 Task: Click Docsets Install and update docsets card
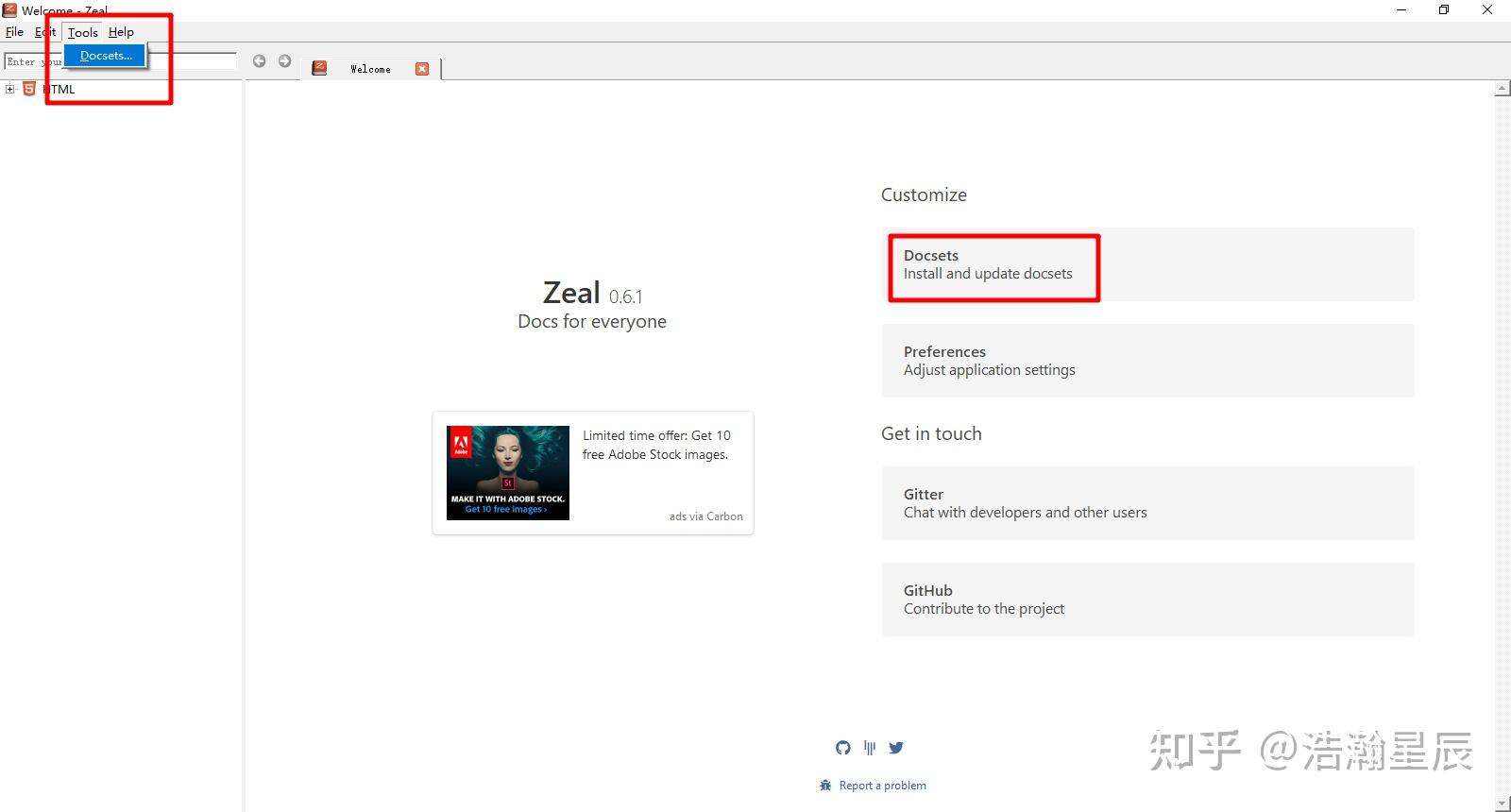pyautogui.click(x=1147, y=264)
